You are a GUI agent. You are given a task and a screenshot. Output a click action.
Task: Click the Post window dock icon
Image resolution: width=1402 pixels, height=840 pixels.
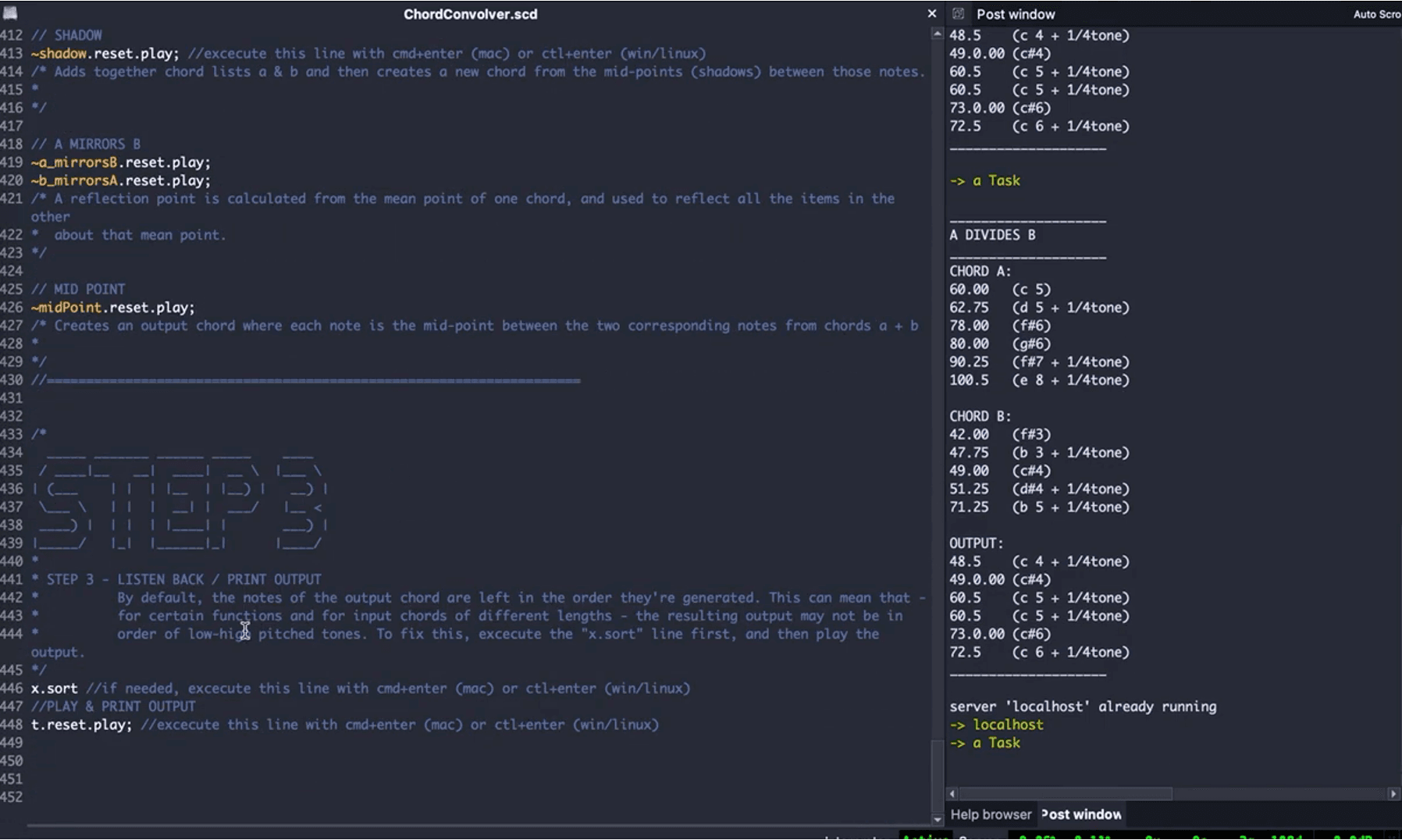point(959,14)
